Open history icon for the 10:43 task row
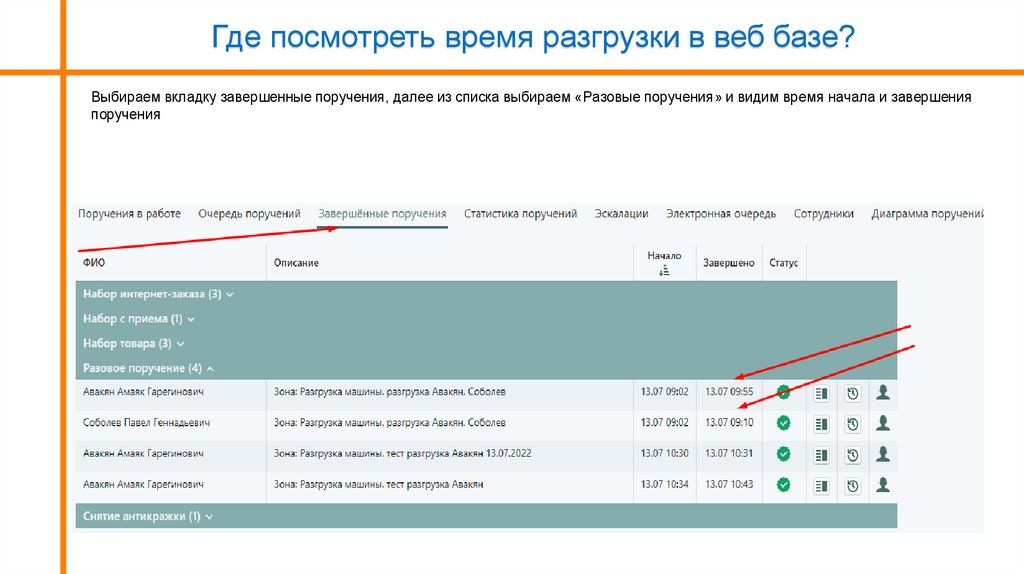This screenshot has width=1024, height=574. point(852,485)
